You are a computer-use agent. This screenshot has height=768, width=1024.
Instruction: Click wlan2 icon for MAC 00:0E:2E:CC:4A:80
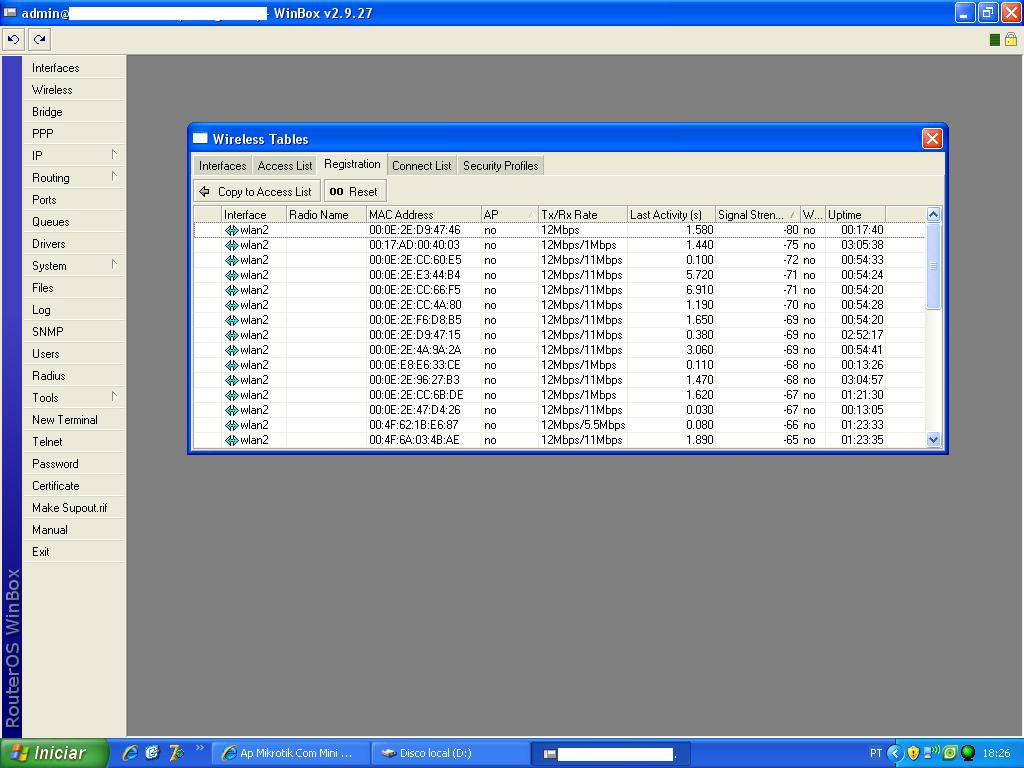click(x=231, y=305)
